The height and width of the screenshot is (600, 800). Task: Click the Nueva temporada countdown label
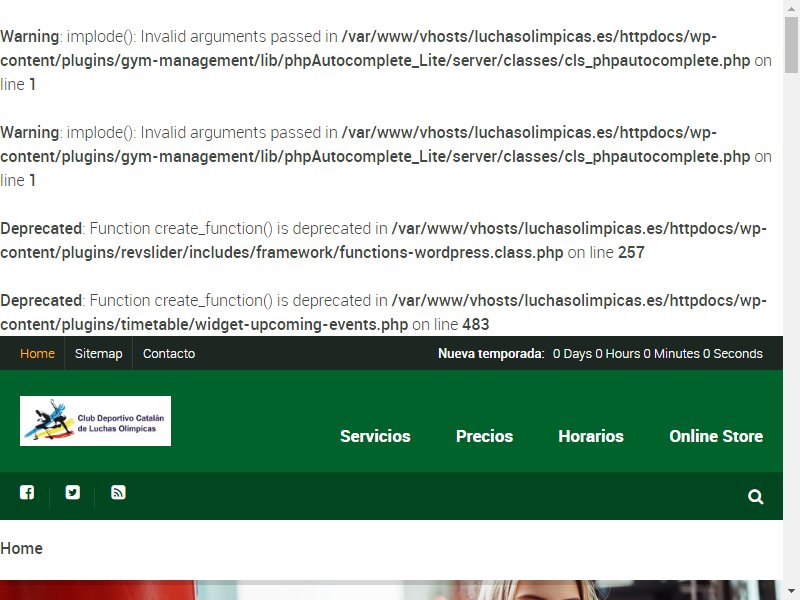(491, 354)
